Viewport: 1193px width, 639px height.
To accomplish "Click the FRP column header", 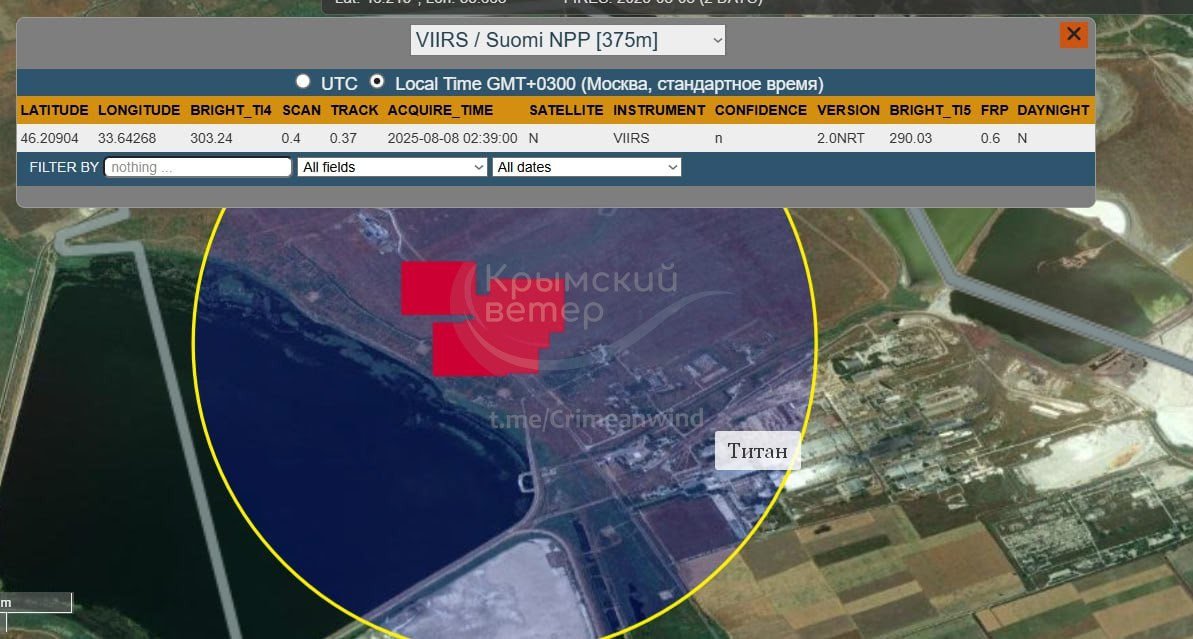I will coord(994,110).
